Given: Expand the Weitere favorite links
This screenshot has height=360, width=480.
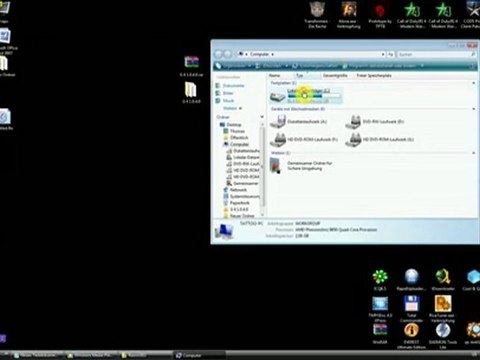Looking at the screenshot, I should (x=232, y=108).
